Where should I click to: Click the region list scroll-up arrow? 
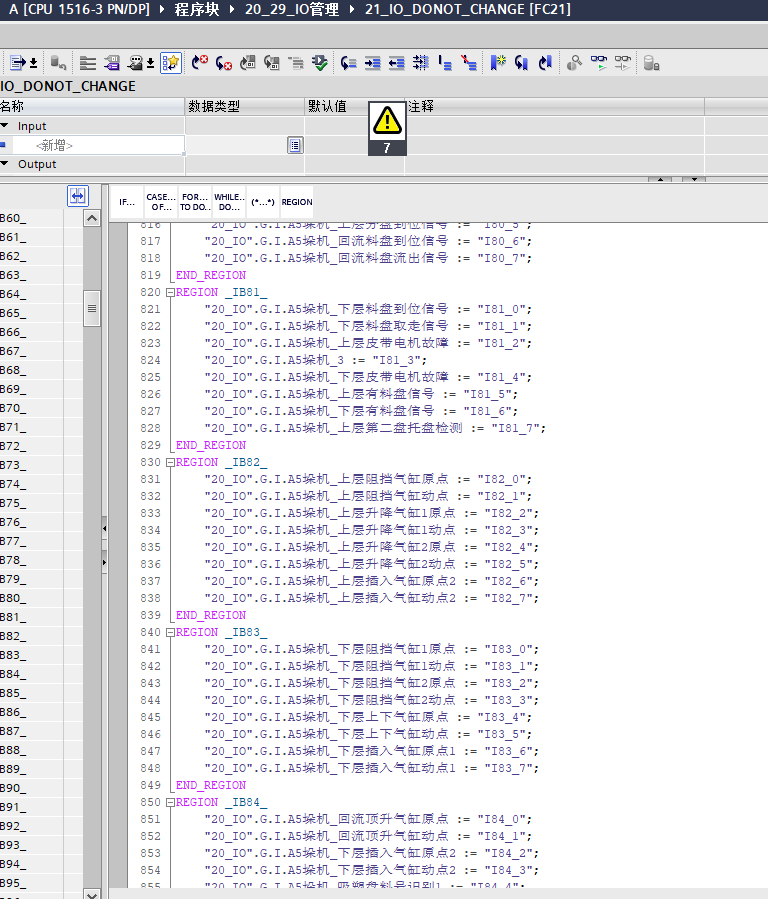92,218
